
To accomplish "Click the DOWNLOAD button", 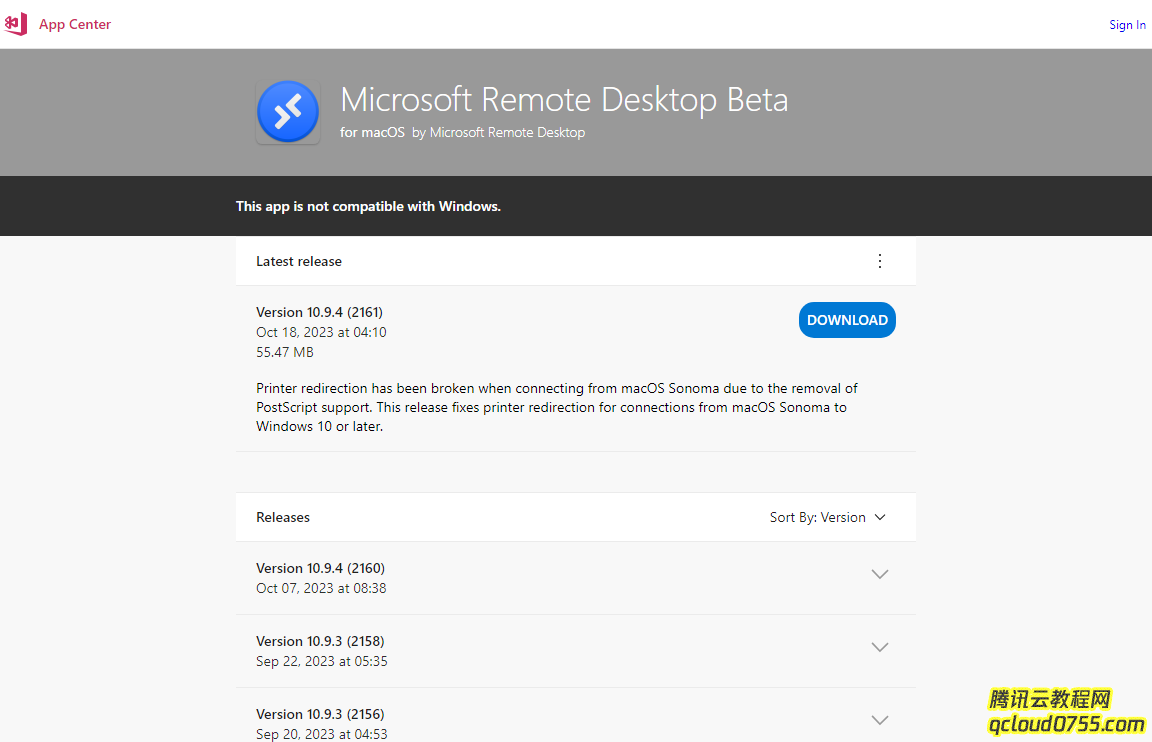I will tap(847, 320).
